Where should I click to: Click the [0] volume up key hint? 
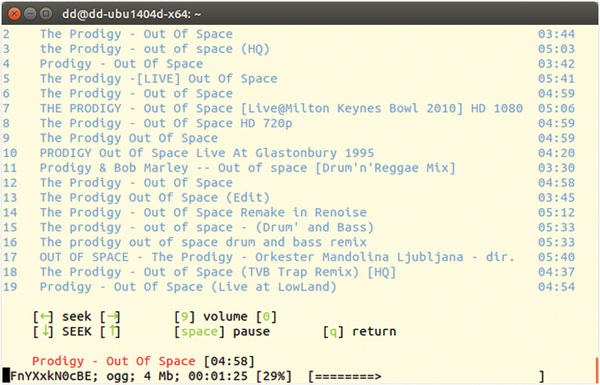266,317
